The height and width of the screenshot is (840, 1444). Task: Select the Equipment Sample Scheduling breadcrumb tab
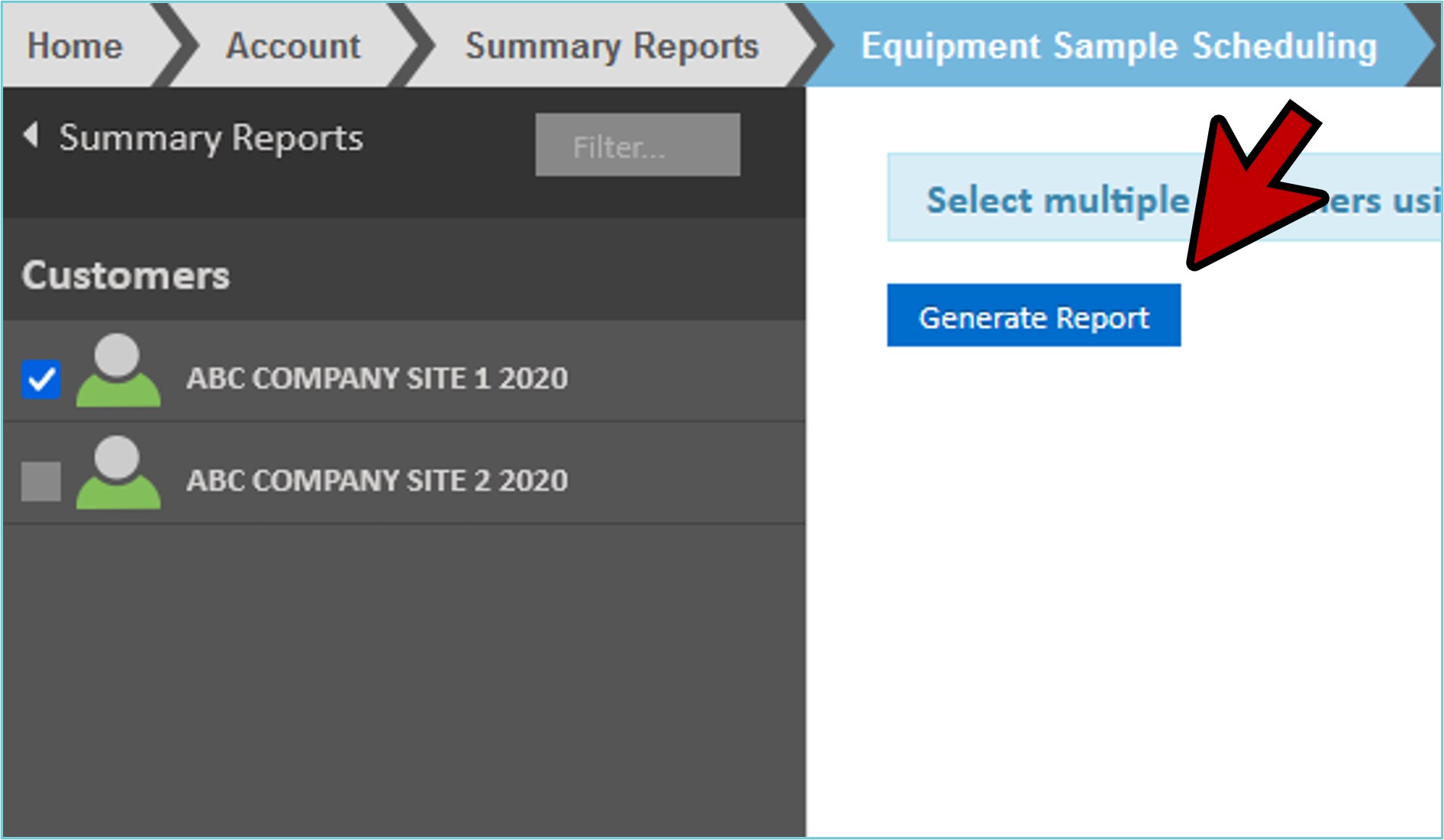1119,46
